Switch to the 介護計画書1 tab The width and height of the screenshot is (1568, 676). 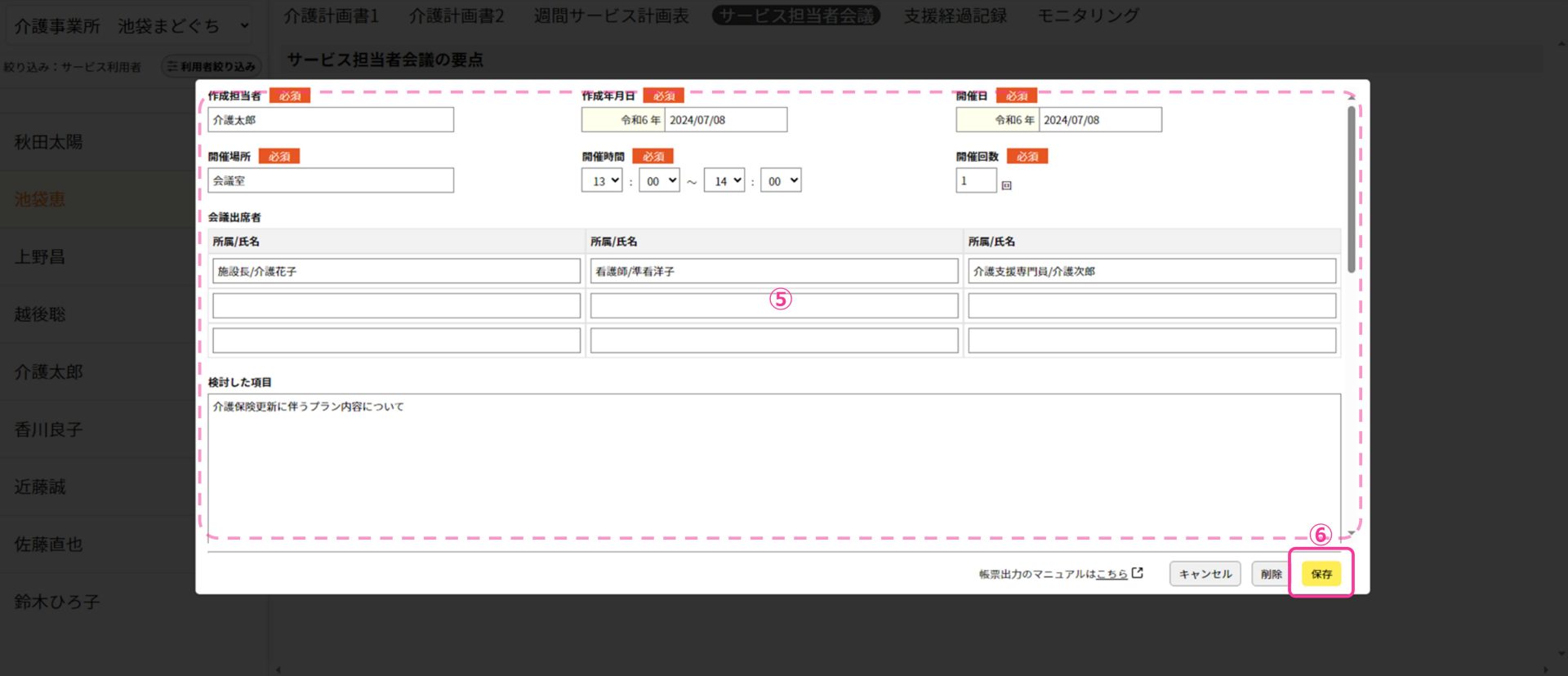click(x=331, y=16)
